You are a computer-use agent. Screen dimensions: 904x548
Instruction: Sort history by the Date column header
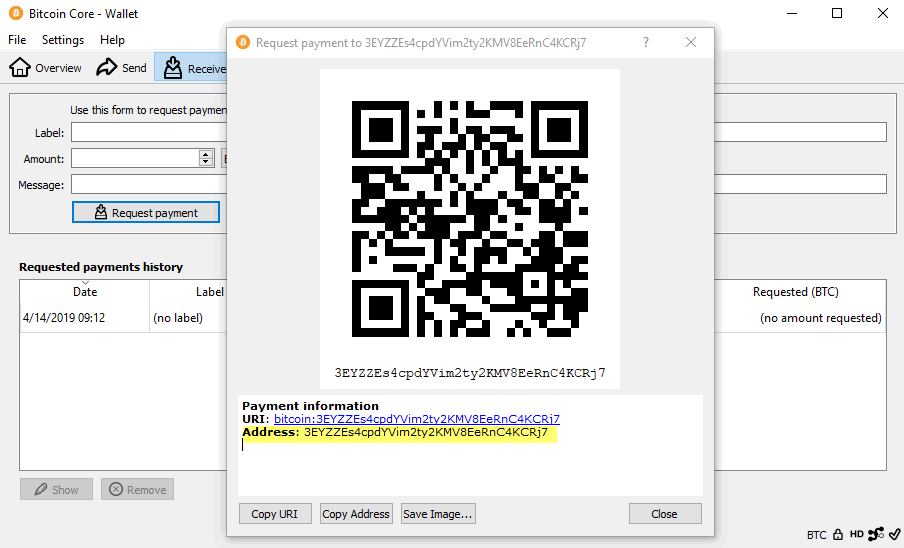[85, 292]
